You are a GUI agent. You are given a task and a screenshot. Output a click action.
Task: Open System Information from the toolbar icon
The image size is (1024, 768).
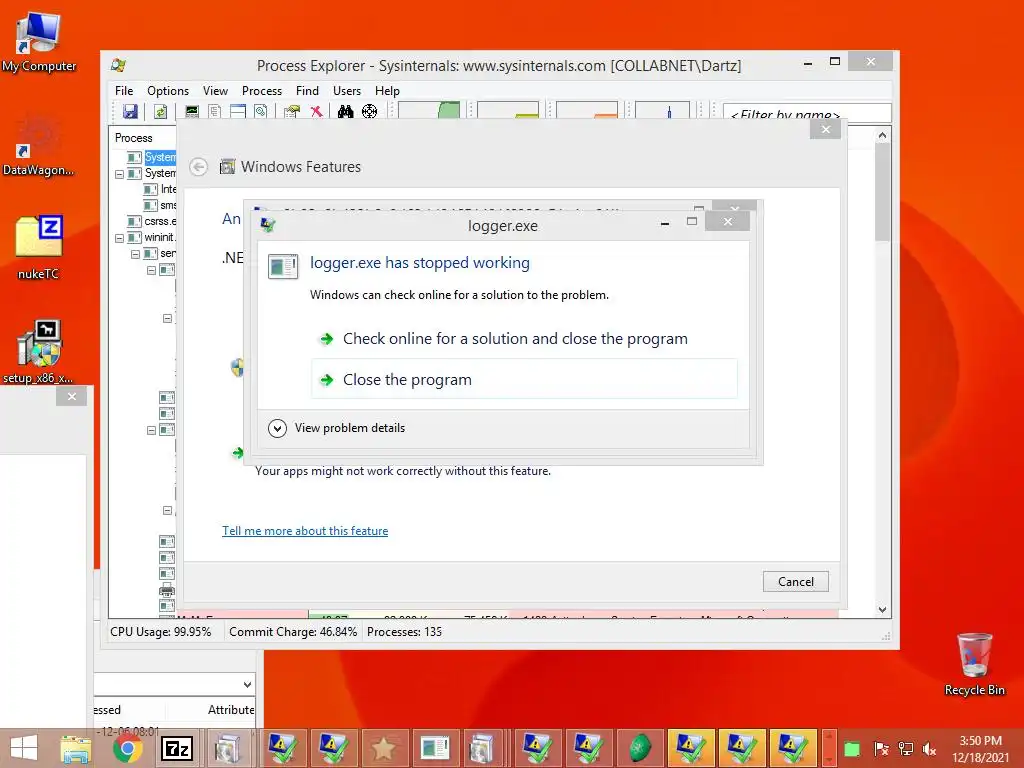(191, 111)
